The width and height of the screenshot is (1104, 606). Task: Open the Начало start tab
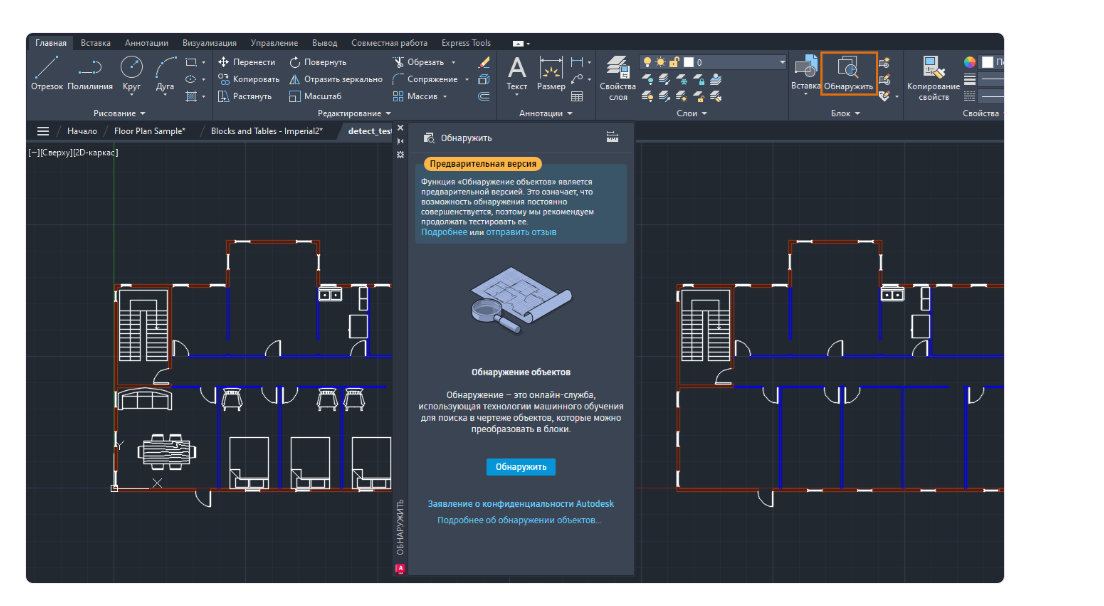82,131
